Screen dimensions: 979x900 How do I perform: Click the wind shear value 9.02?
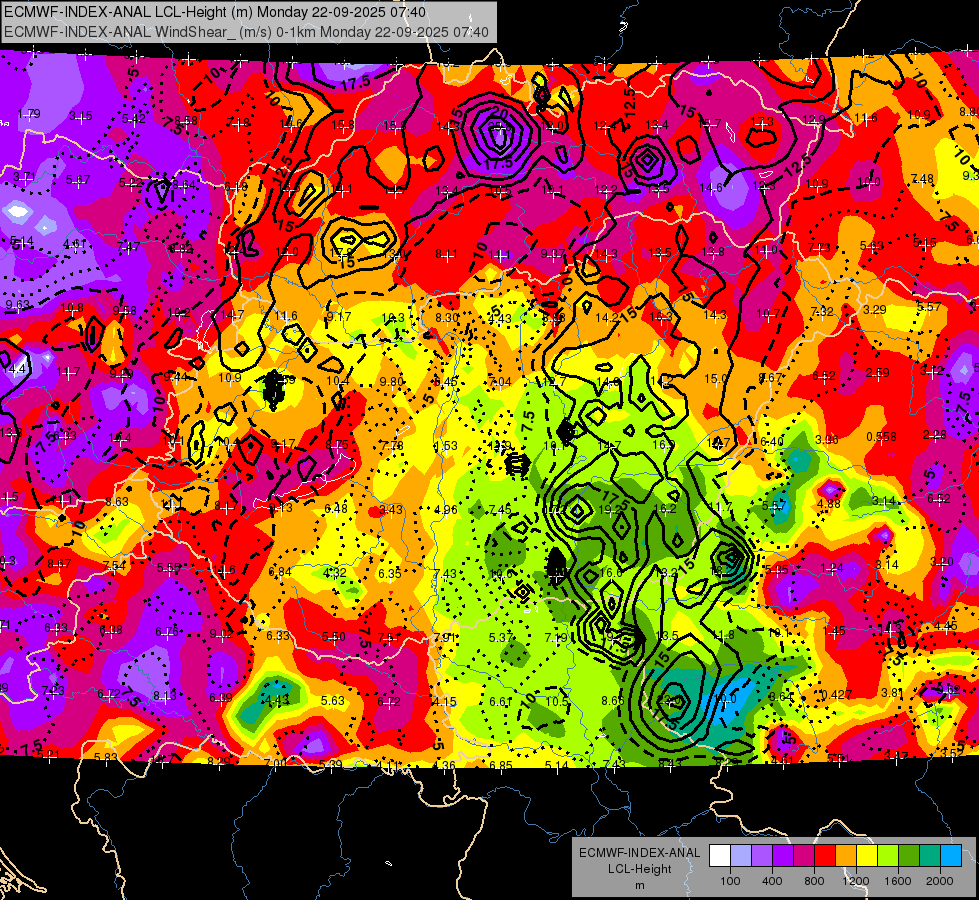point(222,635)
